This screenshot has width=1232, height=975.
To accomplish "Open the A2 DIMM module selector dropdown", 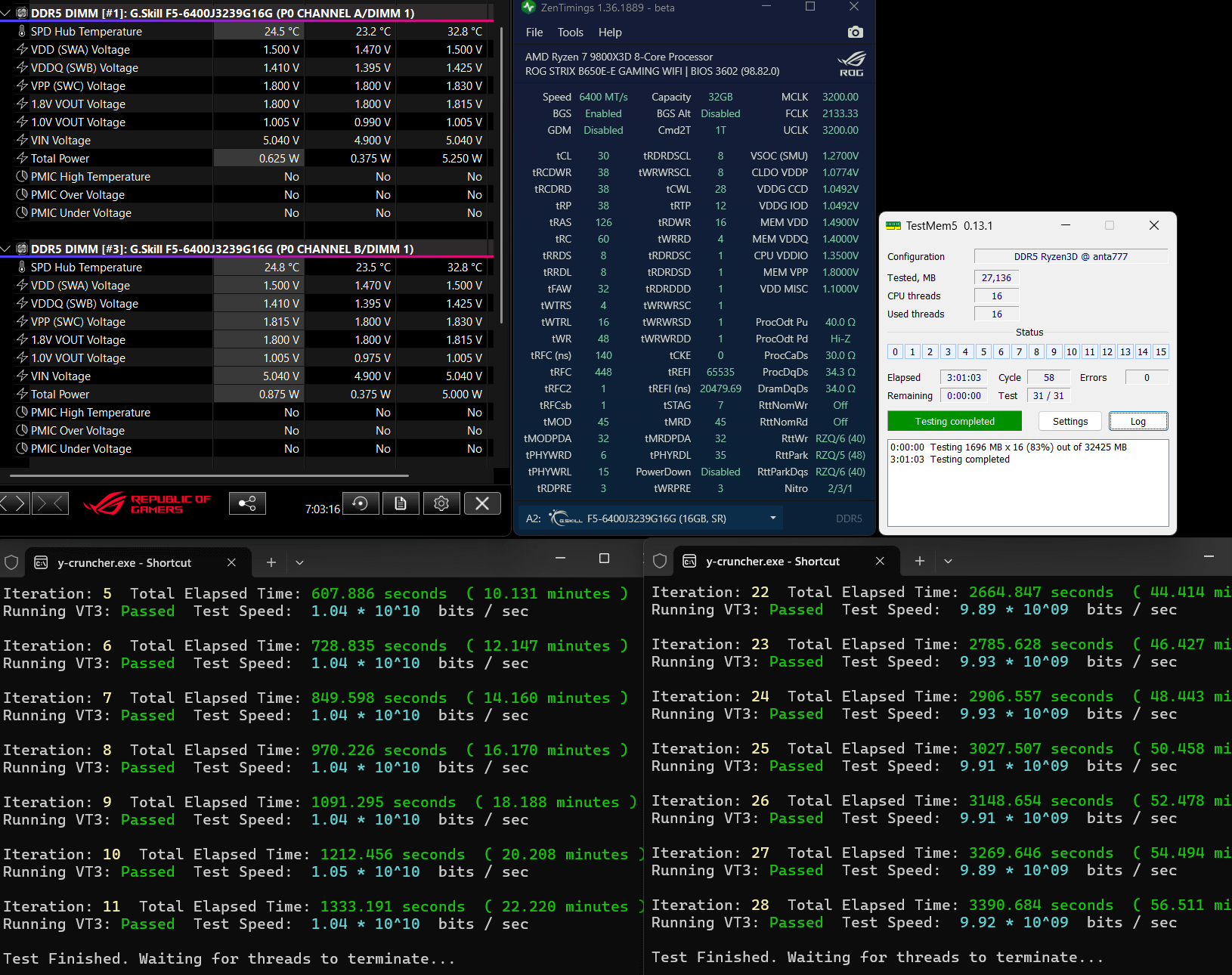I will pos(772,518).
